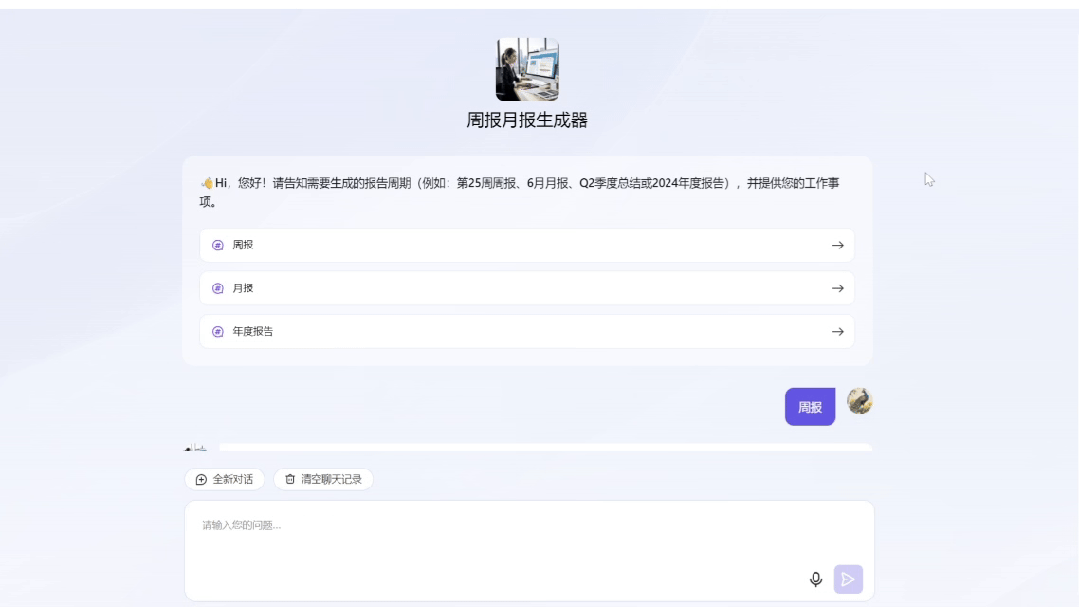The image size is (1079, 607).
Task: Click the robot icon beside 月报 suggestion
Action: tap(220, 288)
